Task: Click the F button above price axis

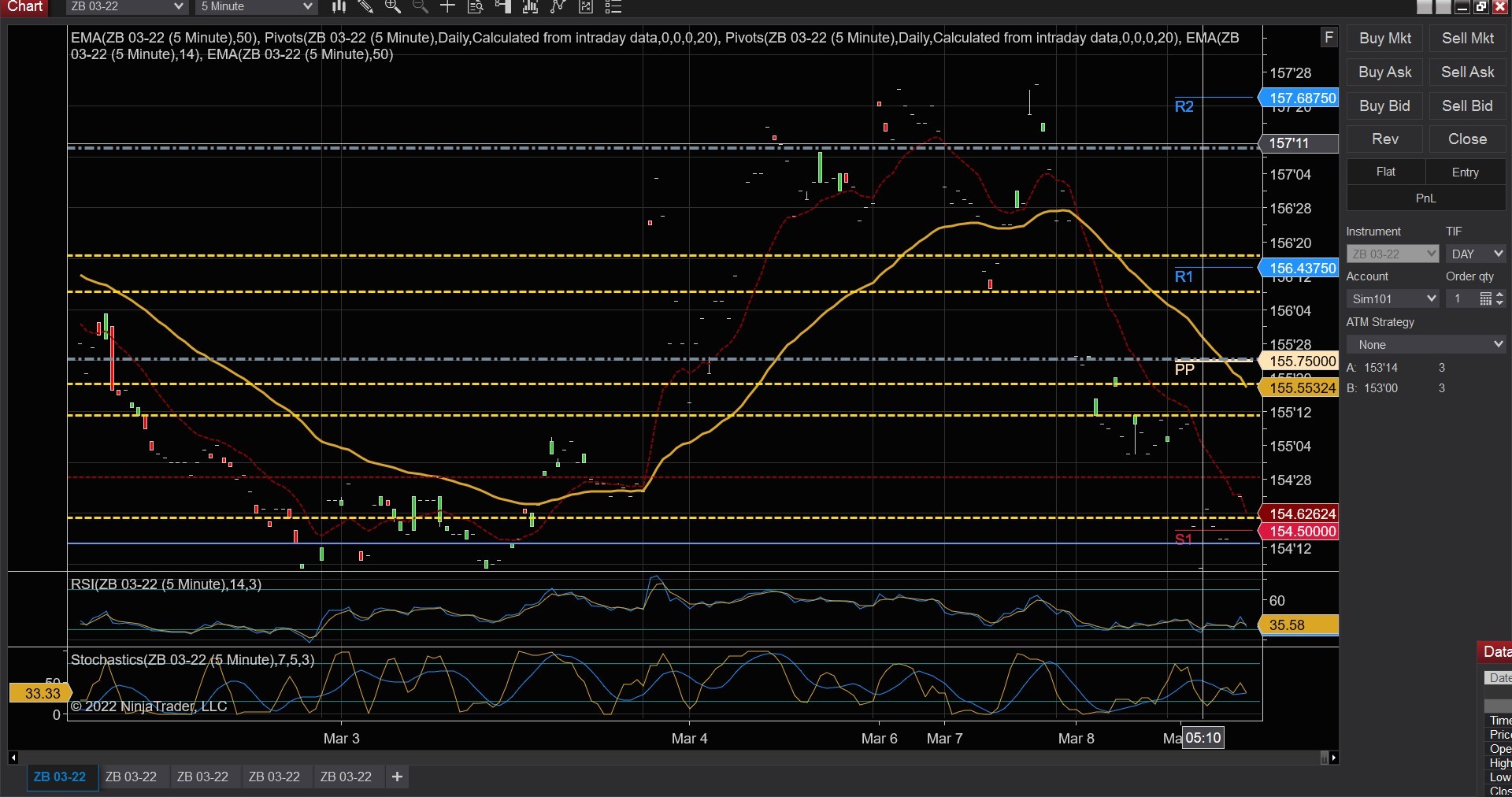Action: coord(1329,37)
